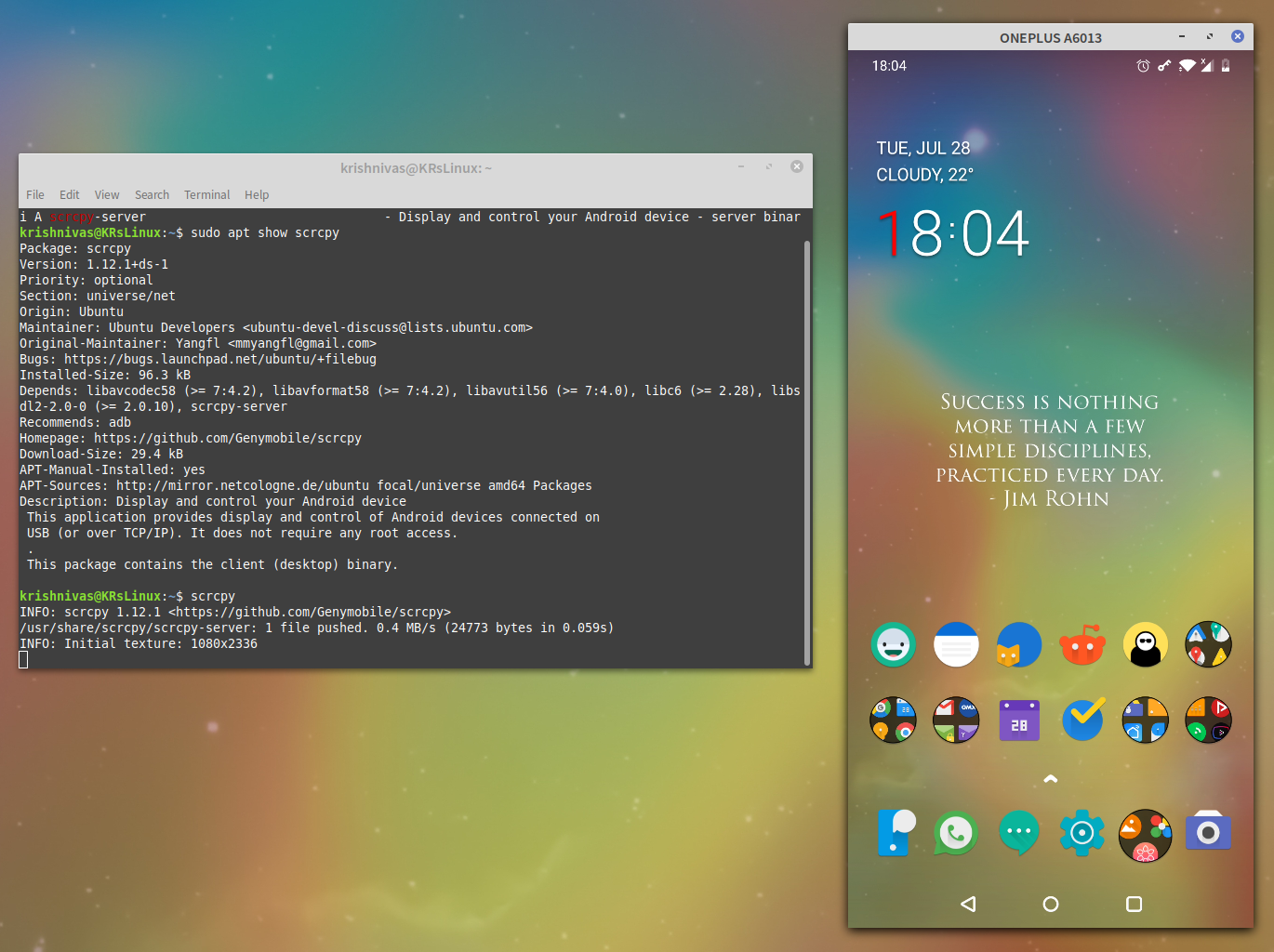1274x952 pixels.
Task: Tap the Android back navigation button
Action: (x=968, y=904)
